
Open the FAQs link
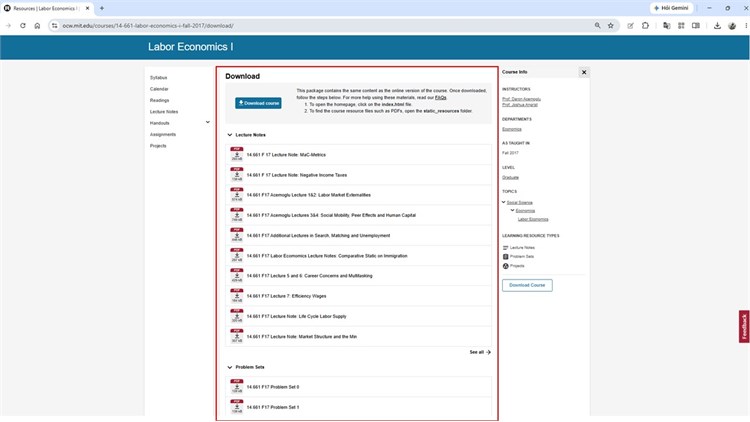tap(441, 98)
